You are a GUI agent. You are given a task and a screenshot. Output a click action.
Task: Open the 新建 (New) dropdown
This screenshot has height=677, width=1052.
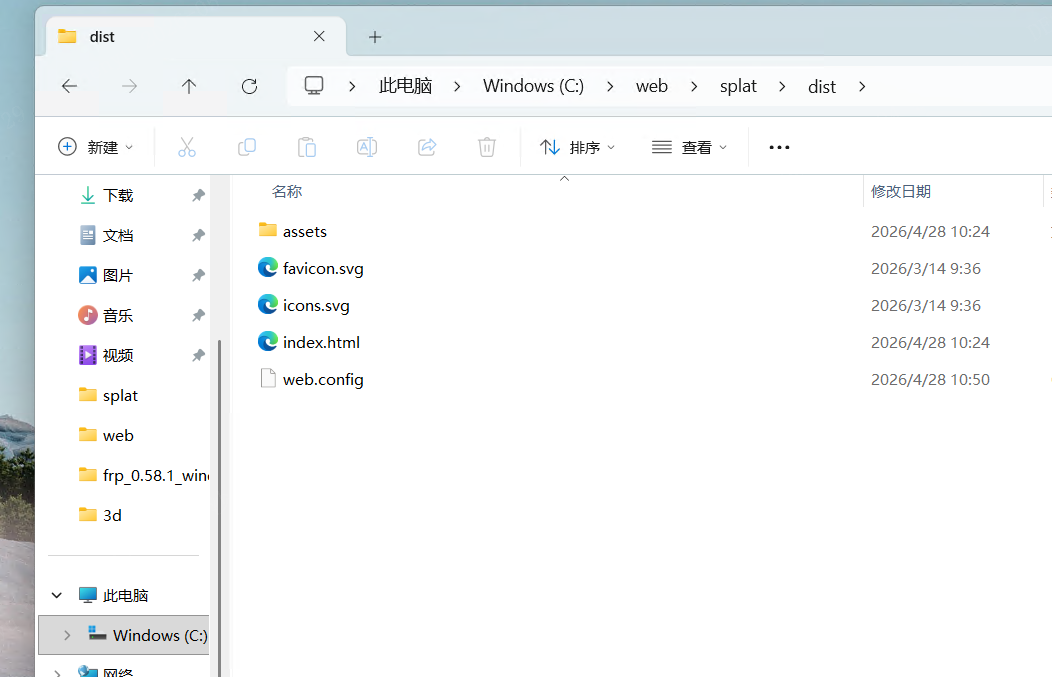pos(96,147)
